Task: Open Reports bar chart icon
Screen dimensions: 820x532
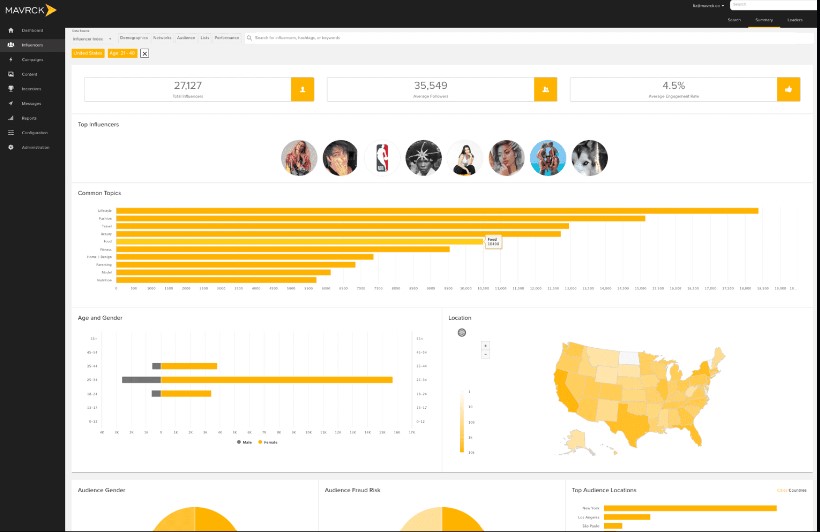Action: coord(11,118)
